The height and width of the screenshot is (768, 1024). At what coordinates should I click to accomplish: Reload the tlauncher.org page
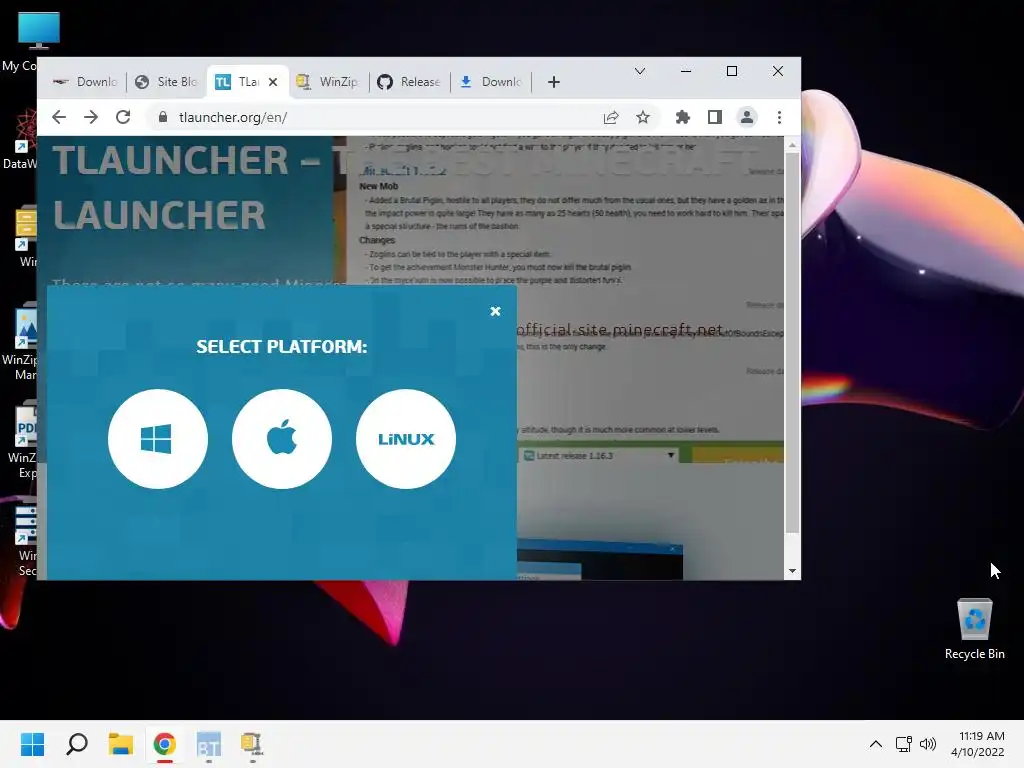[123, 117]
